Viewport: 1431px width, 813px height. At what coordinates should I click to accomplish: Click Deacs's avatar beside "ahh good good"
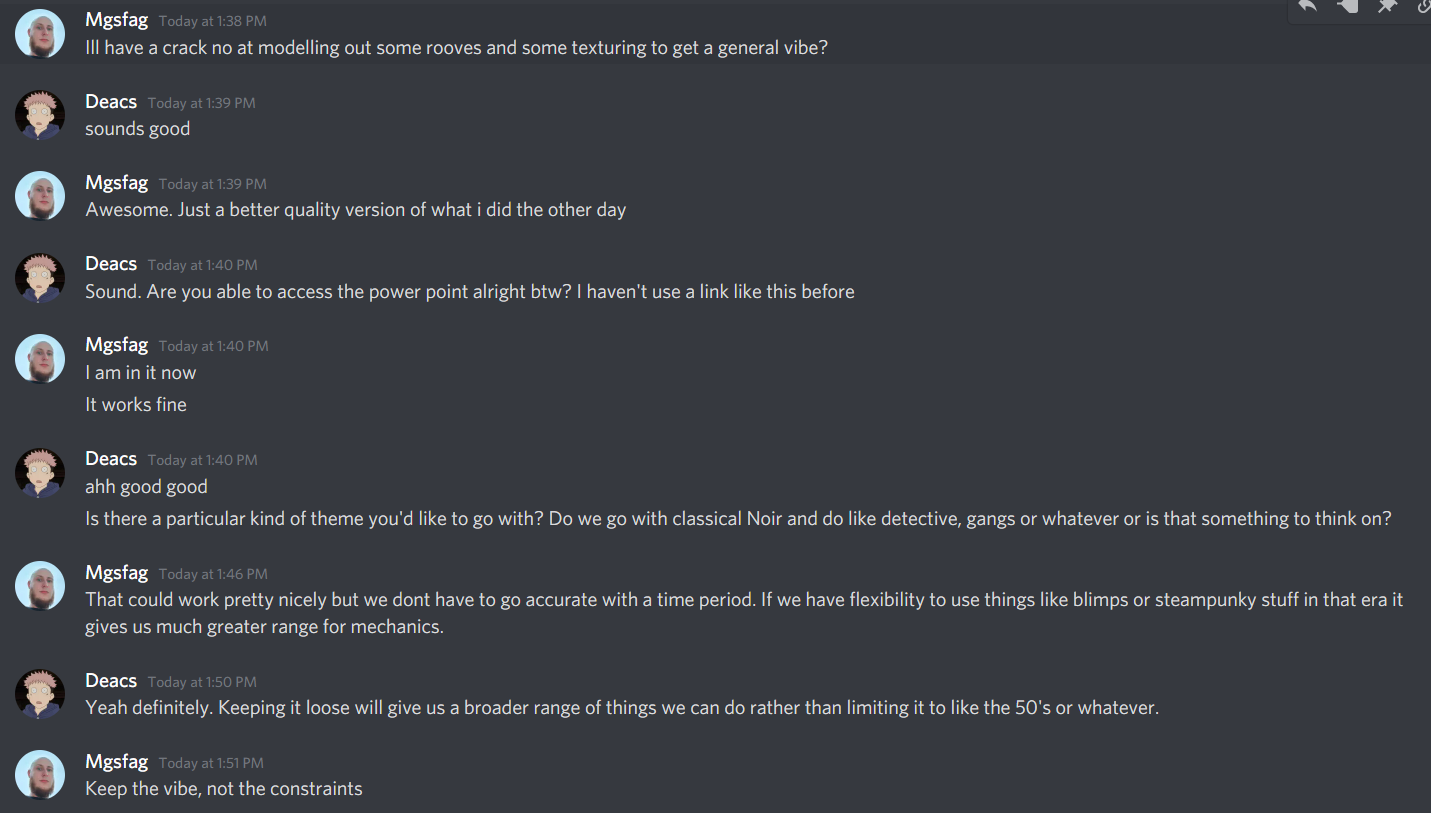[40, 472]
